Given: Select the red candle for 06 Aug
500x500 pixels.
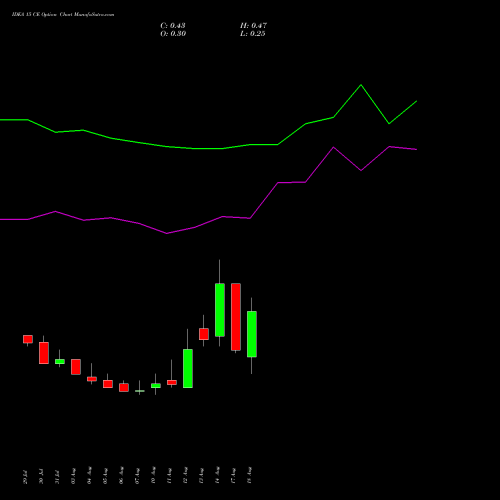Looking at the screenshot, I should 124,387.
